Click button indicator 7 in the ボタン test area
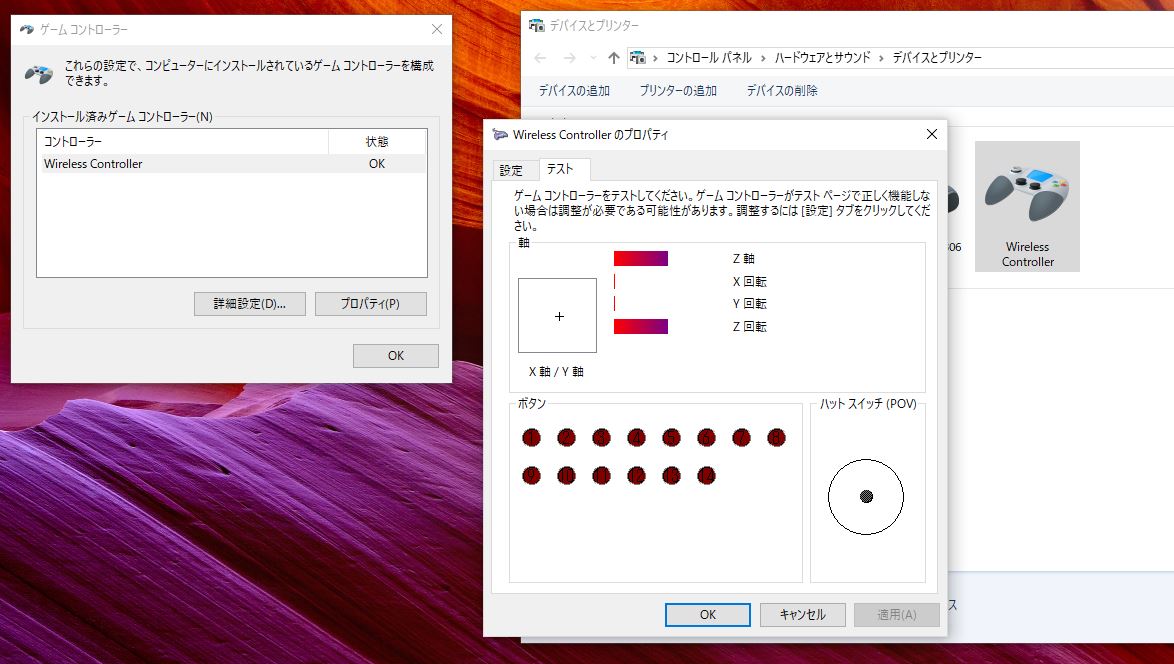The width and height of the screenshot is (1174, 664). tap(741, 438)
